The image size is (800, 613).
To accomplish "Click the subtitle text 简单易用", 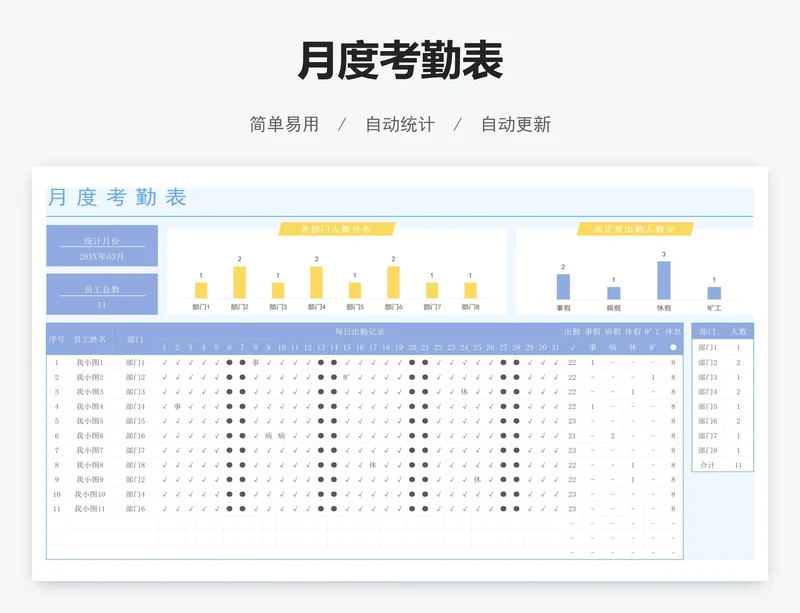I will [x=284, y=124].
